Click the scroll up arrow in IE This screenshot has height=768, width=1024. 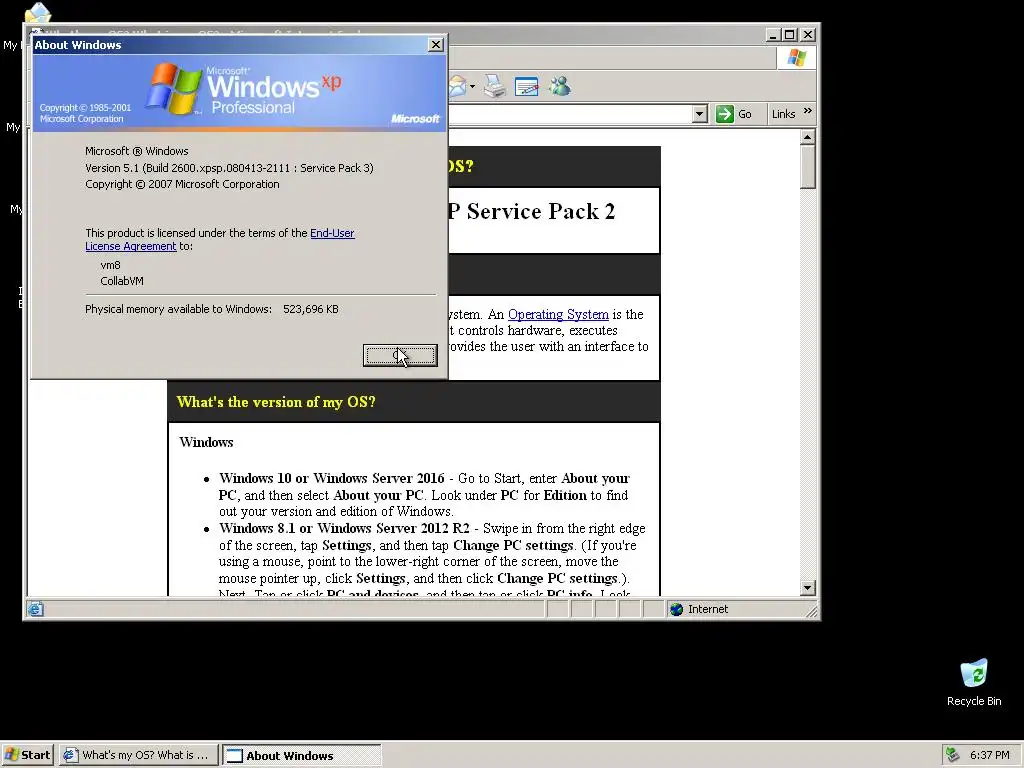click(808, 137)
